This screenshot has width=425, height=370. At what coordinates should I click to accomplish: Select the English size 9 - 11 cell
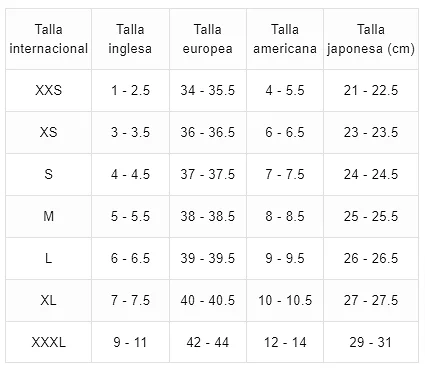130,342
